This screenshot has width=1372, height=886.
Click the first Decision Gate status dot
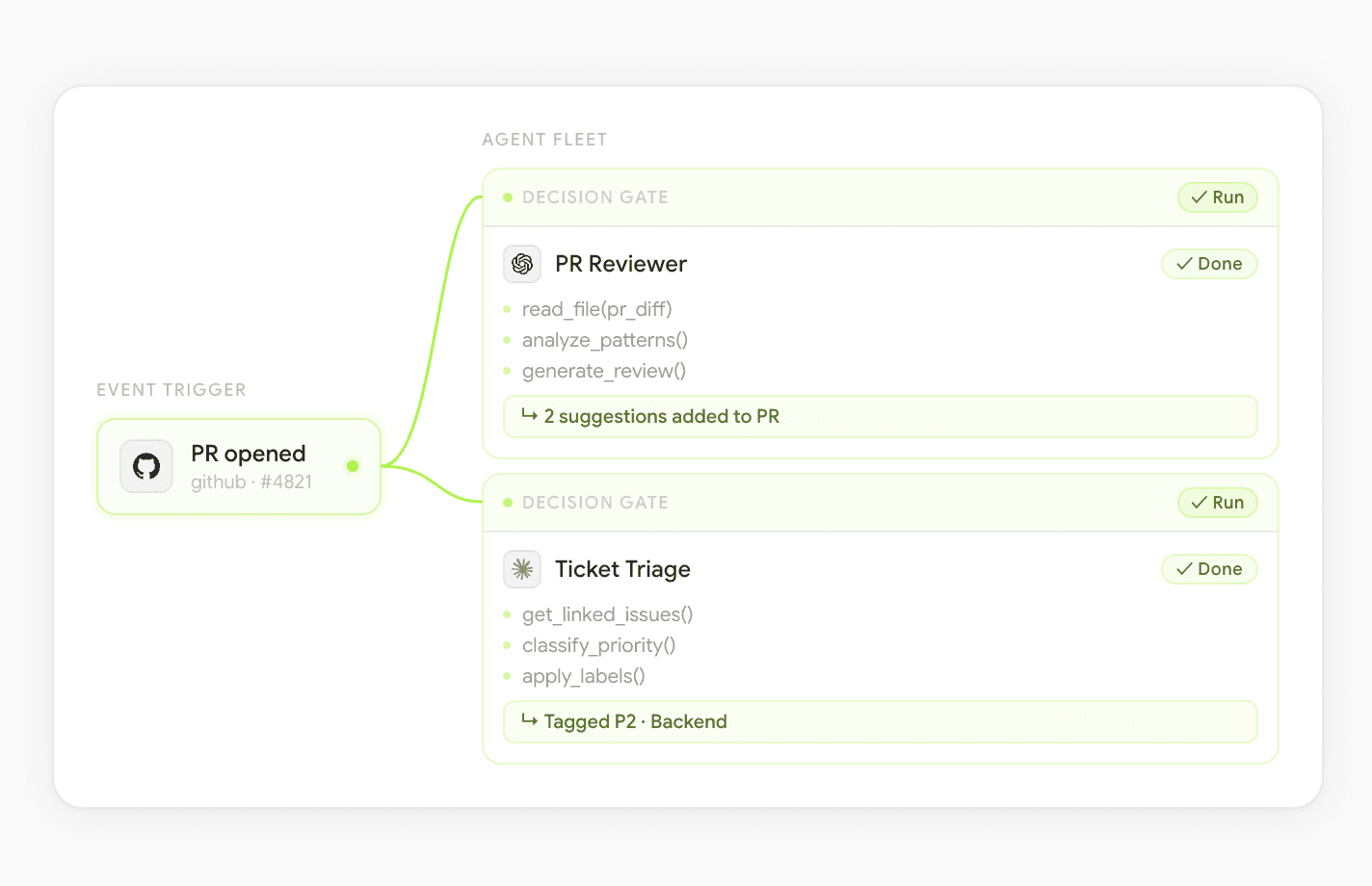tap(508, 197)
